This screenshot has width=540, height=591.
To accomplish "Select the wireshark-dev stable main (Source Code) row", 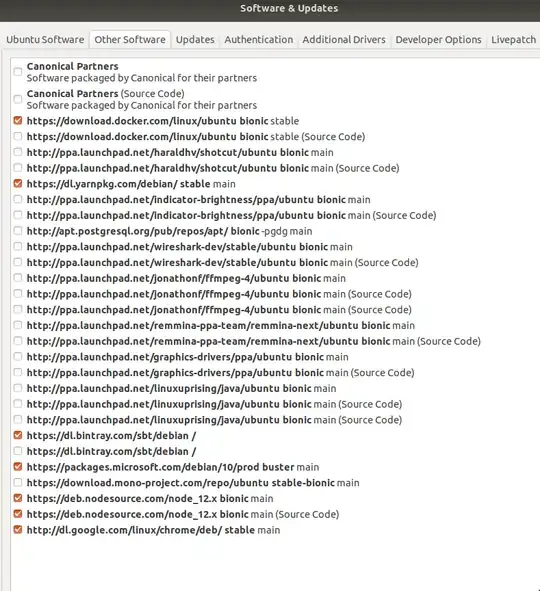I will tap(222, 262).
